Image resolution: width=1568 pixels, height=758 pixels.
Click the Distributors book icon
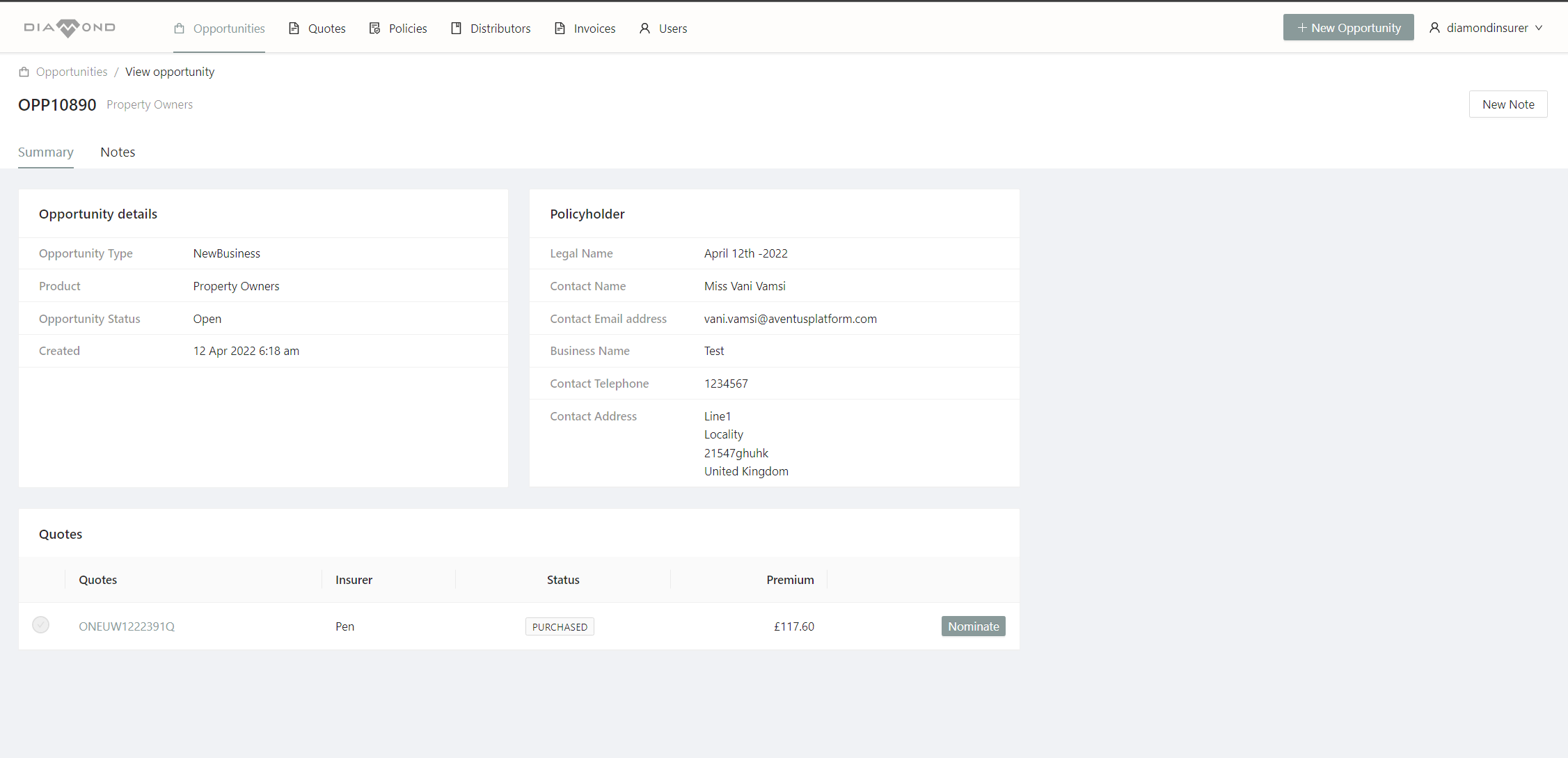click(x=457, y=29)
